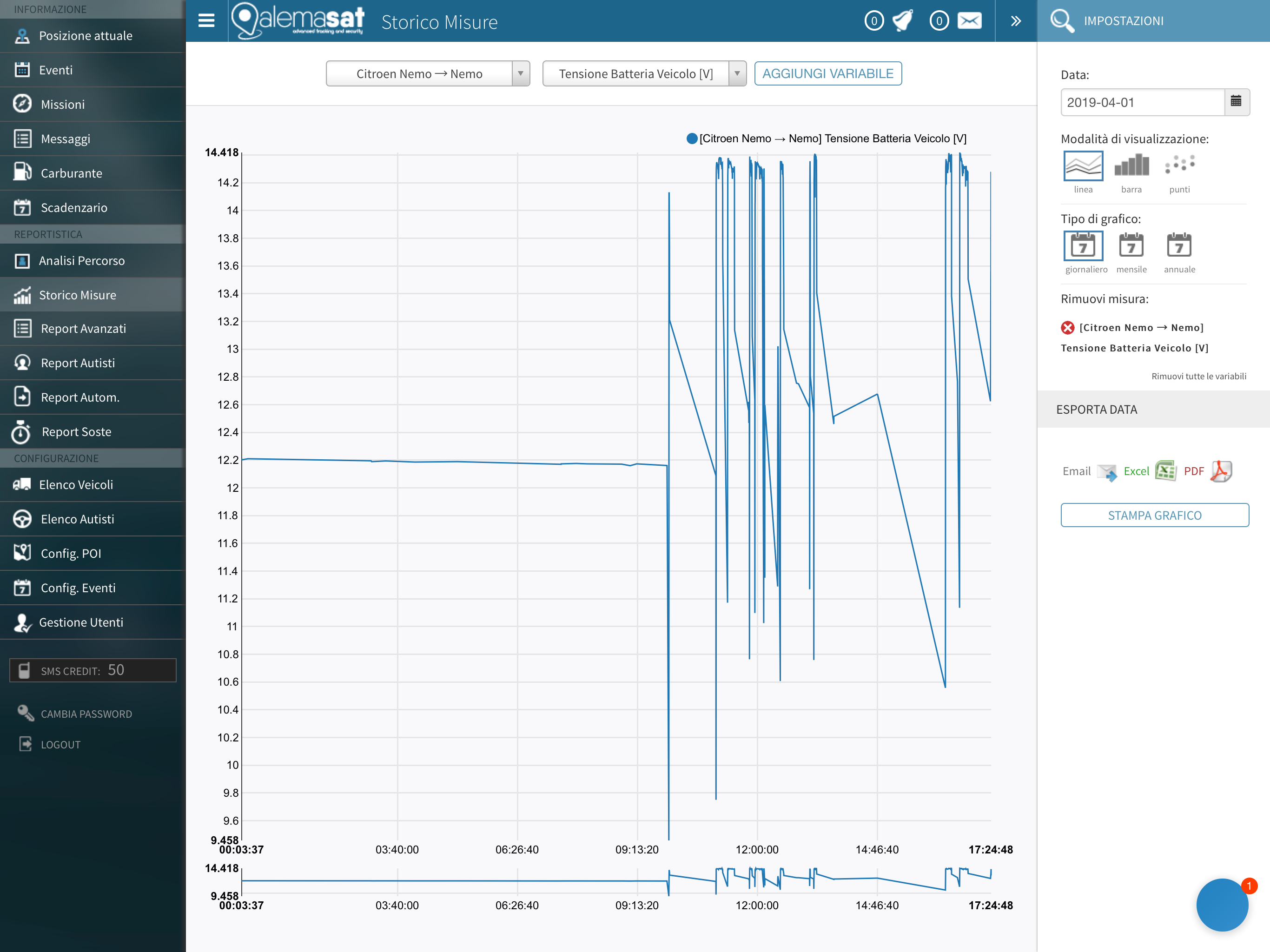Toggle legend series Citroen Nemo blue dot
This screenshot has height=952, width=1270.
click(692, 139)
